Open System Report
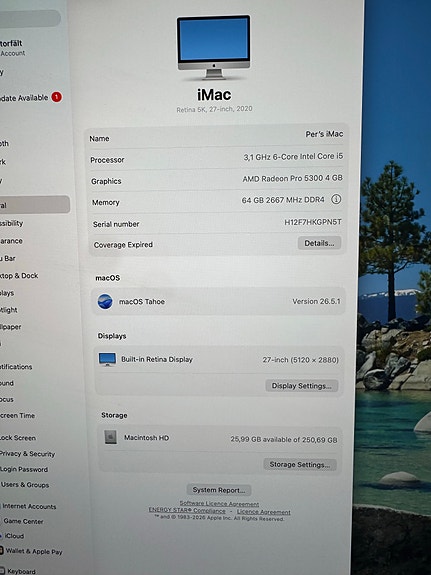This screenshot has height=575, width=431. 219,490
